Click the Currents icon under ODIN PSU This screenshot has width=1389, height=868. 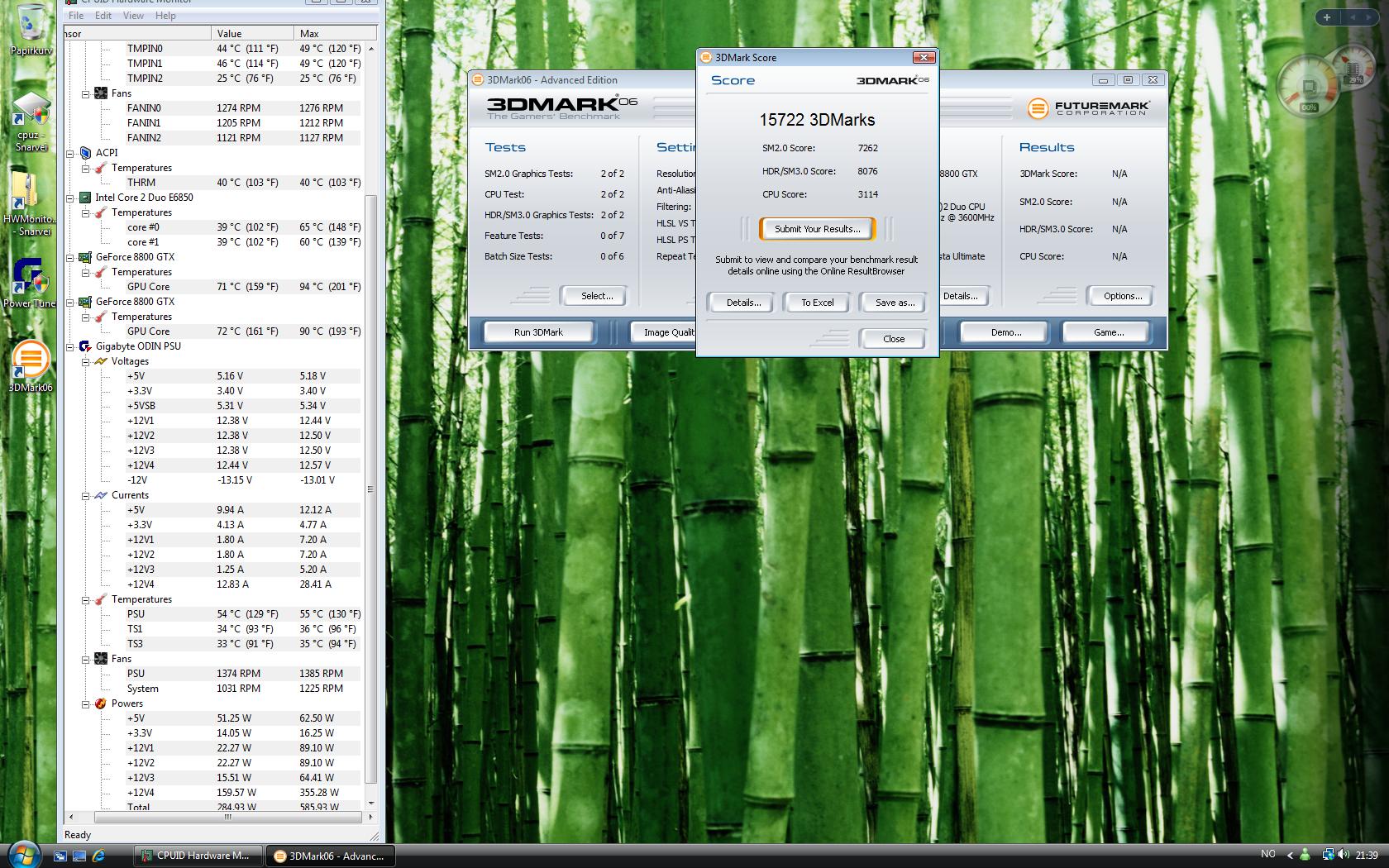pyautogui.click(x=100, y=495)
